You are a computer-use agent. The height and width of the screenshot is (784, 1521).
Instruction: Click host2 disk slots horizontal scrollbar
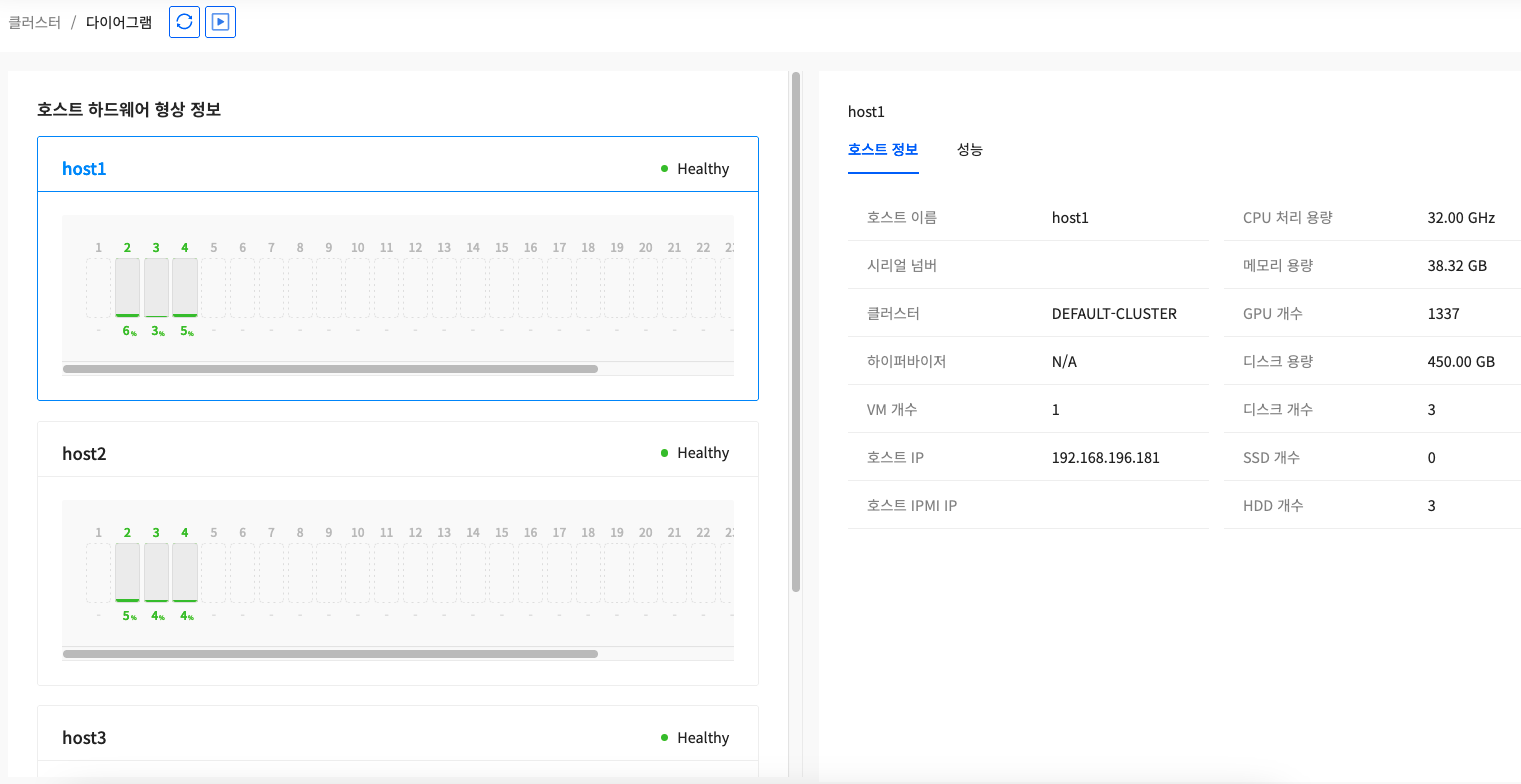click(330, 654)
